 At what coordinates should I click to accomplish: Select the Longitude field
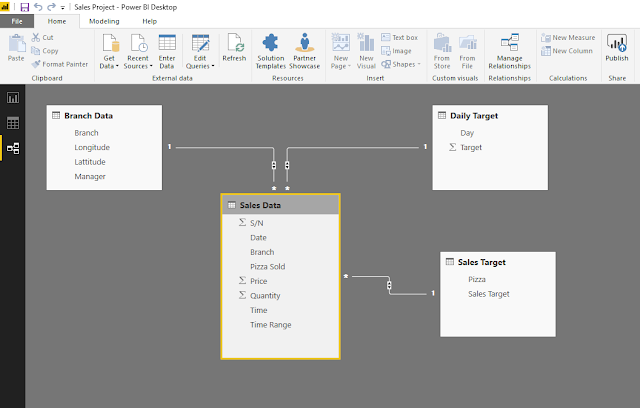pos(92,147)
